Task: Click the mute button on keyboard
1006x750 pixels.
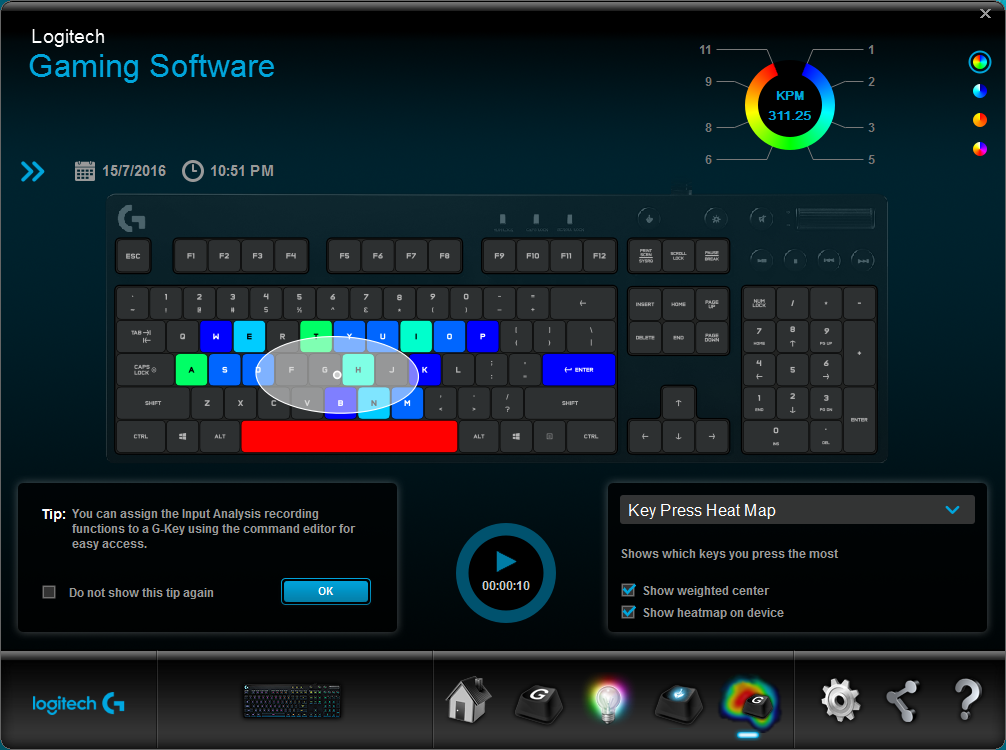Action: (762, 218)
